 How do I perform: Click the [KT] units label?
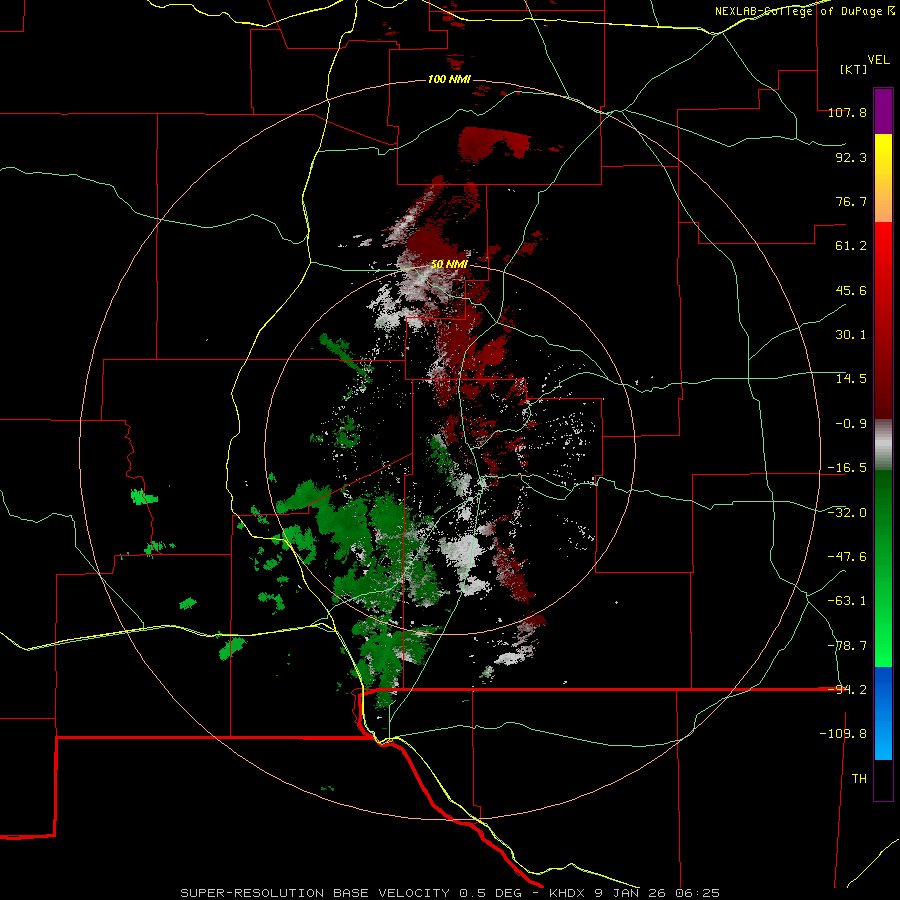point(853,69)
